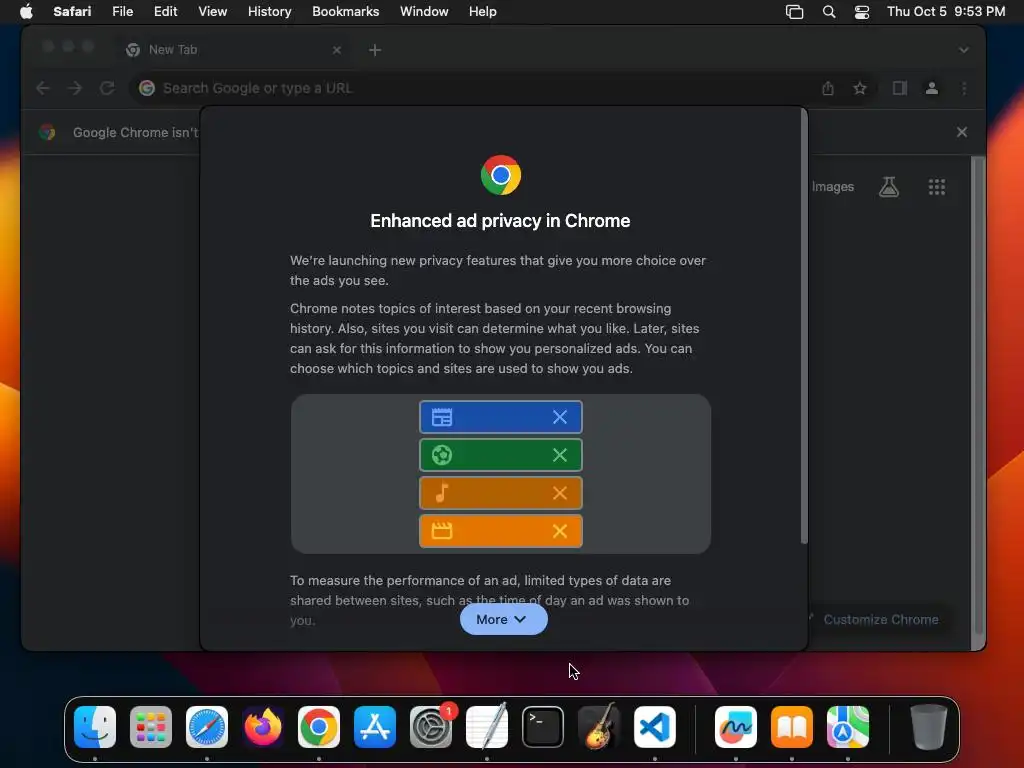This screenshot has width=1024, height=768.
Task: Open App Store from the Dock
Action: click(375, 727)
